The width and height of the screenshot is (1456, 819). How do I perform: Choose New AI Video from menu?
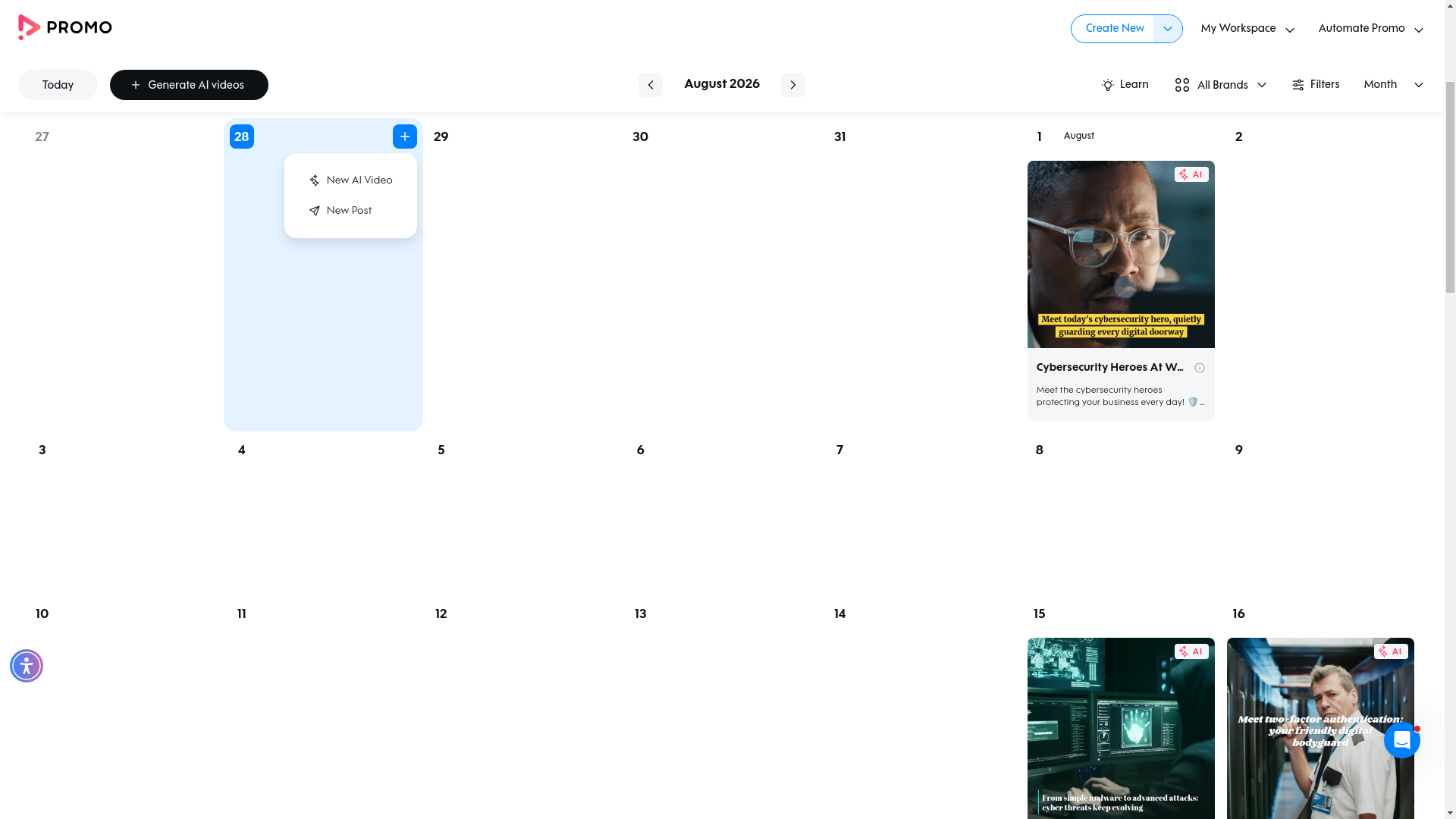click(350, 180)
